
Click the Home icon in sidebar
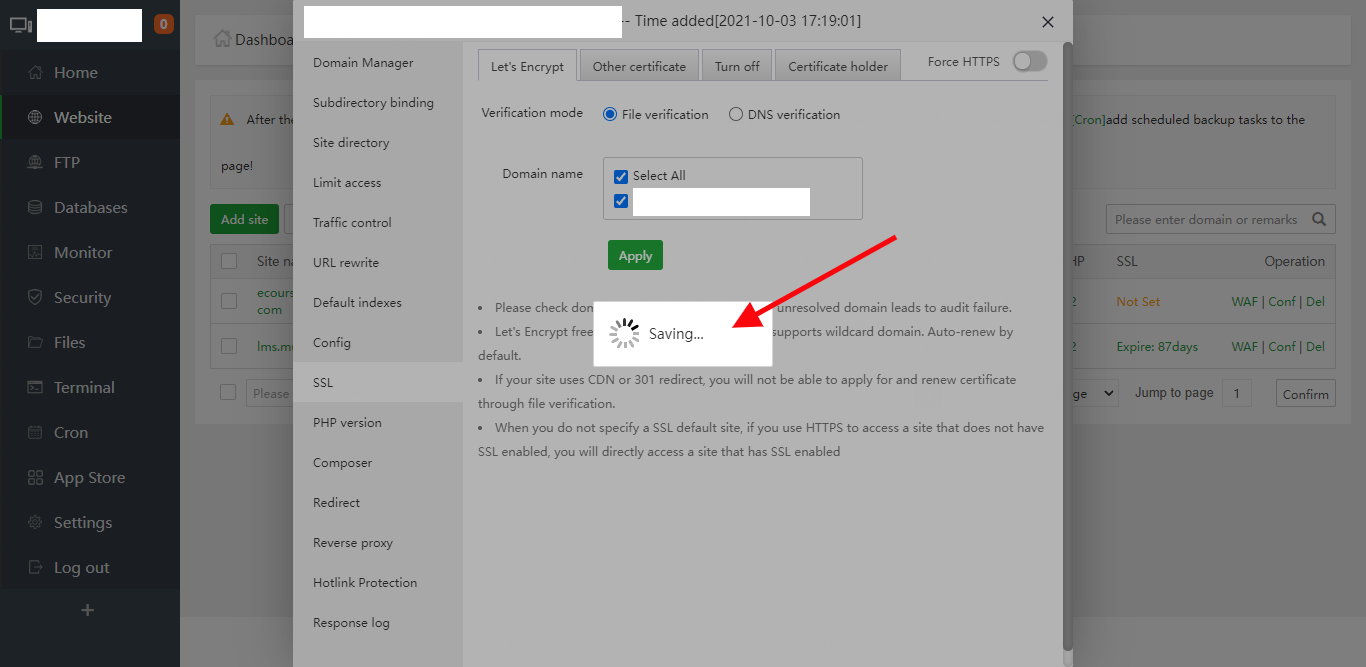tap(35, 72)
